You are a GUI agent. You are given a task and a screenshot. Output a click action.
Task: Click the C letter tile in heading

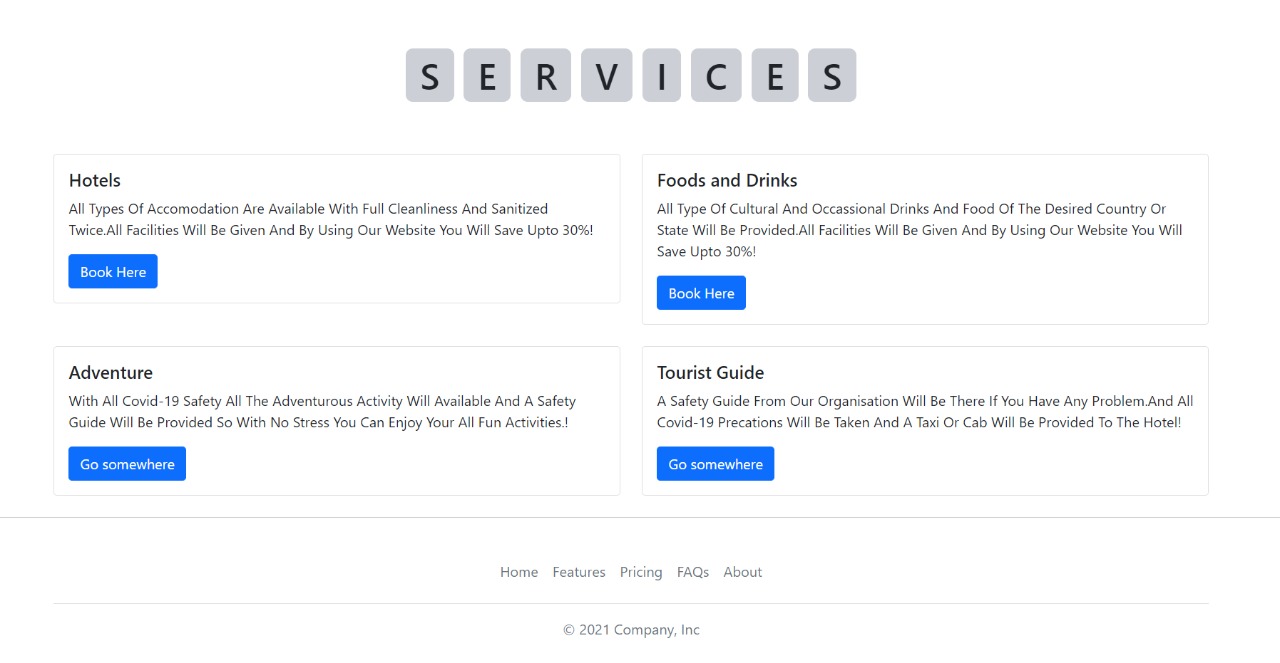(x=716, y=75)
